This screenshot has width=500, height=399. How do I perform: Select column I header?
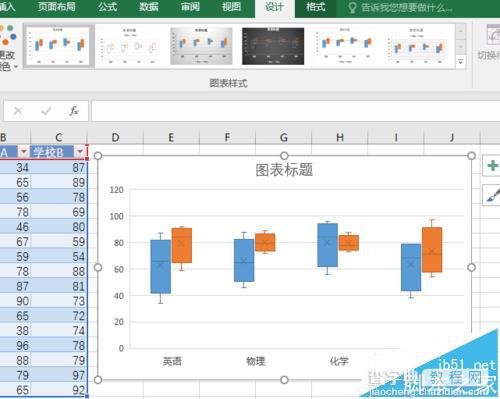[x=396, y=137]
